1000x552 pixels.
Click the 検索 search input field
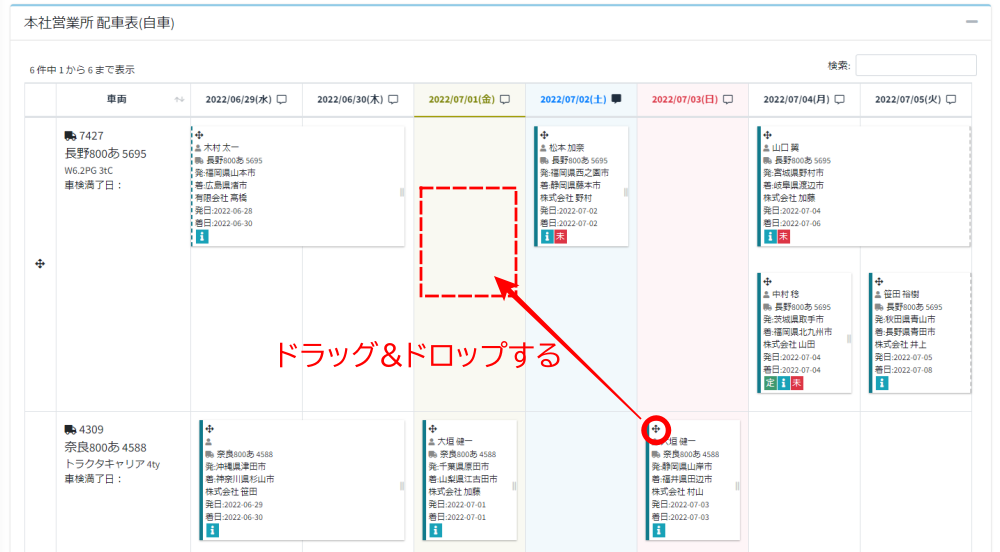(x=915, y=65)
